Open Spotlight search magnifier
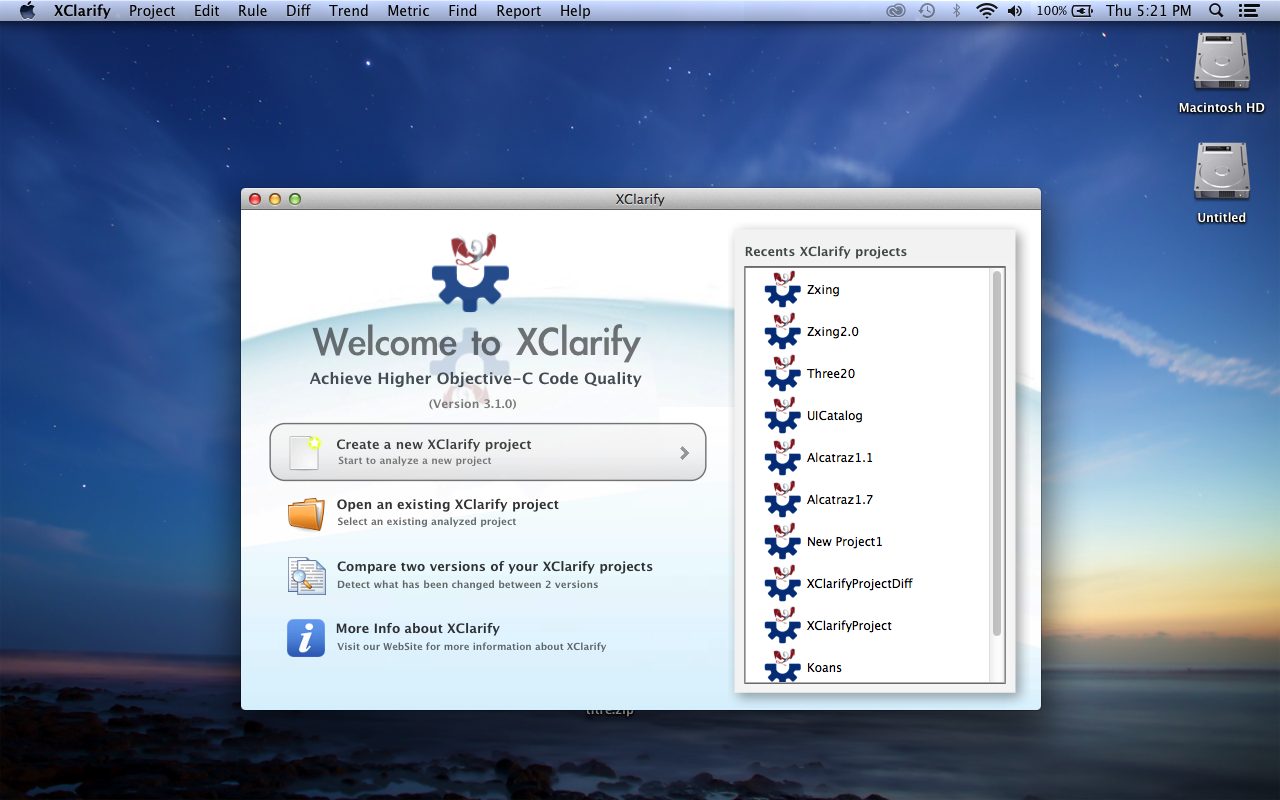 click(x=1216, y=11)
